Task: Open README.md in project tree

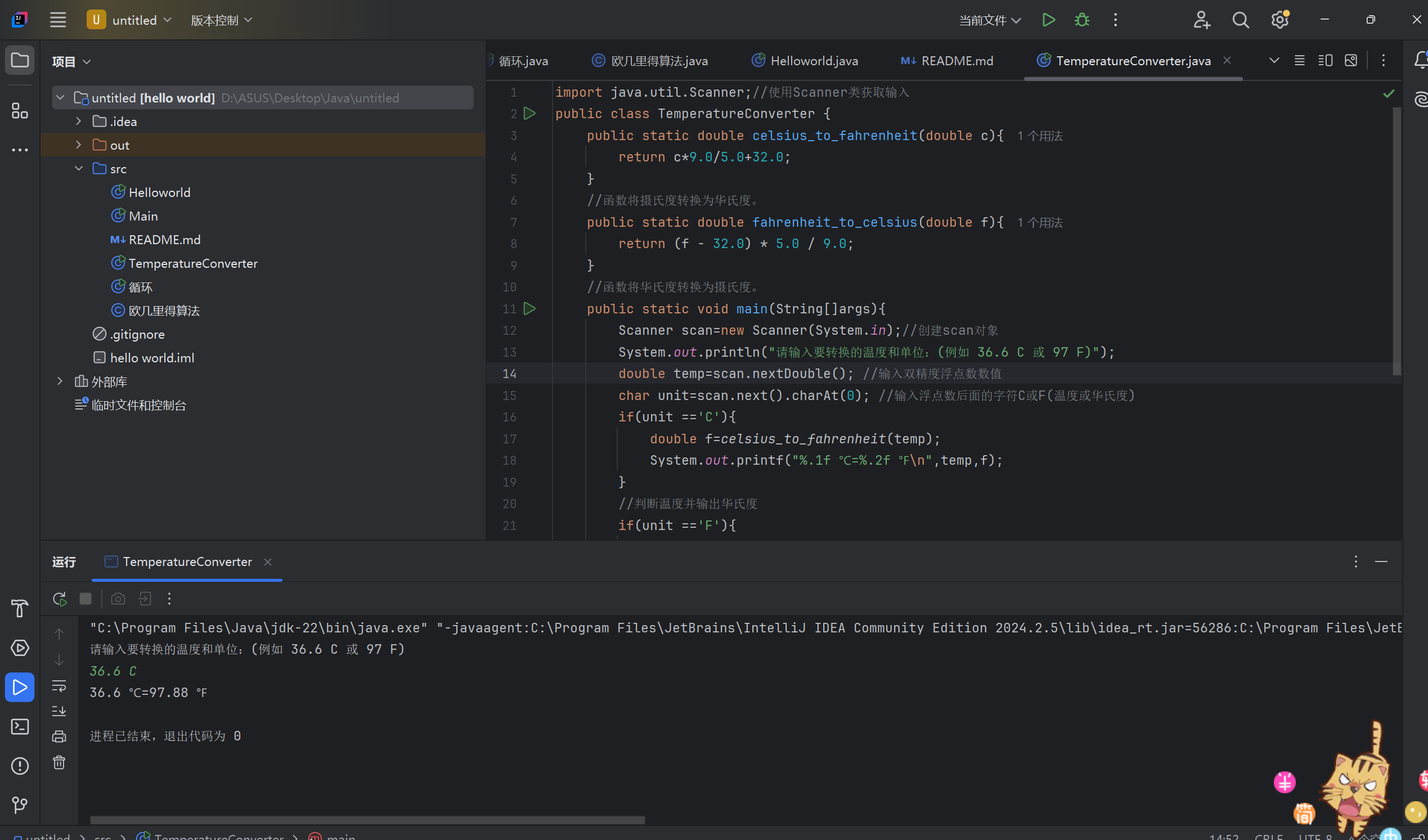Action: click(164, 240)
